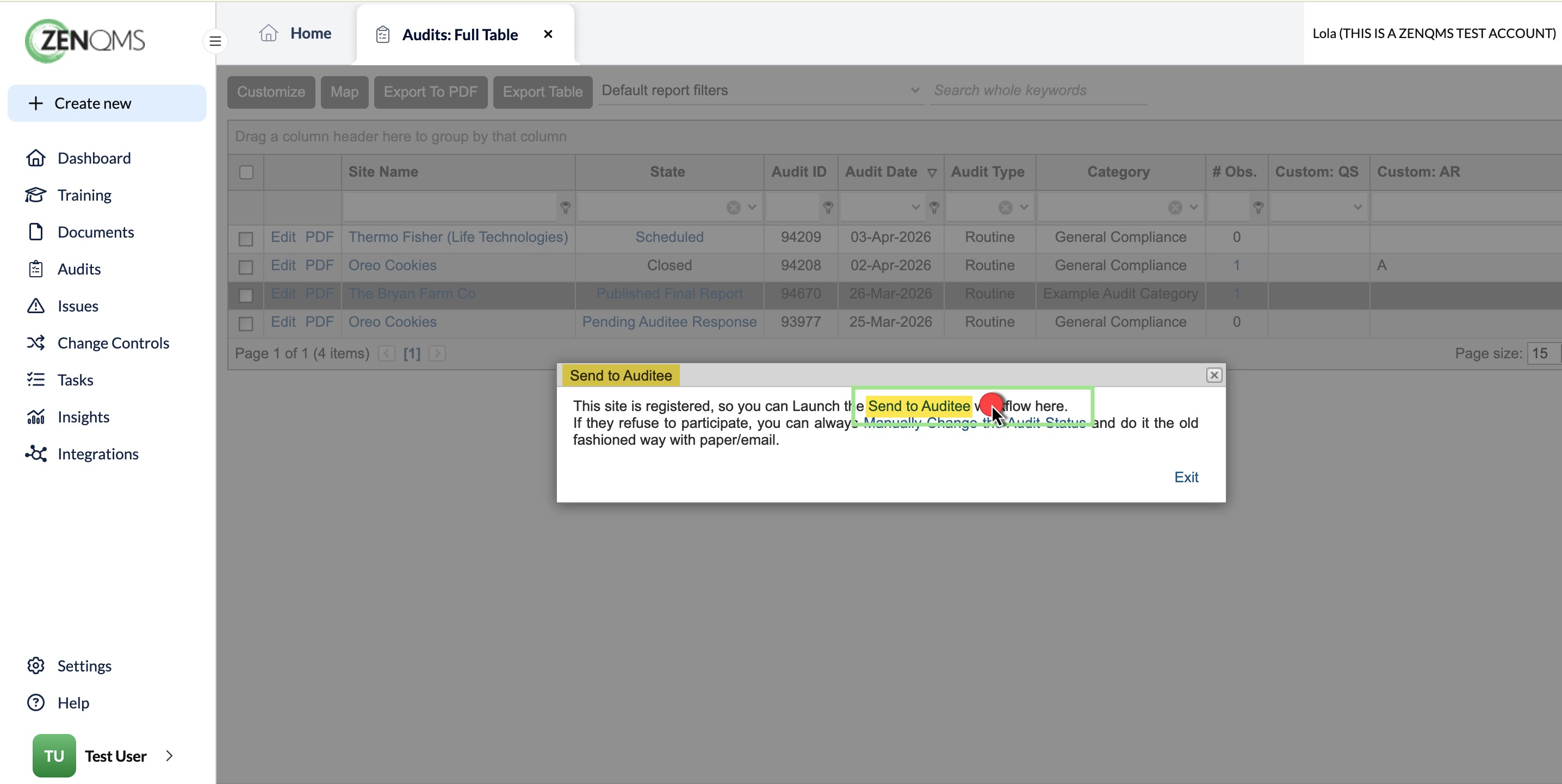1562x784 pixels.
Task: Check the Pending Auditee Response row checkbox
Action: (x=246, y=324)
